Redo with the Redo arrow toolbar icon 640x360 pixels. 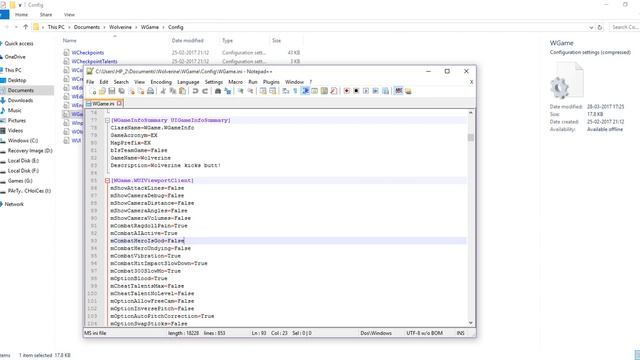pyautogui.click(x=205, y=91)
